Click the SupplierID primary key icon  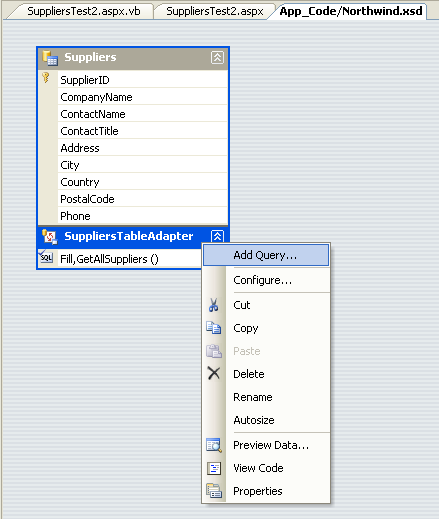click(46, 78)
